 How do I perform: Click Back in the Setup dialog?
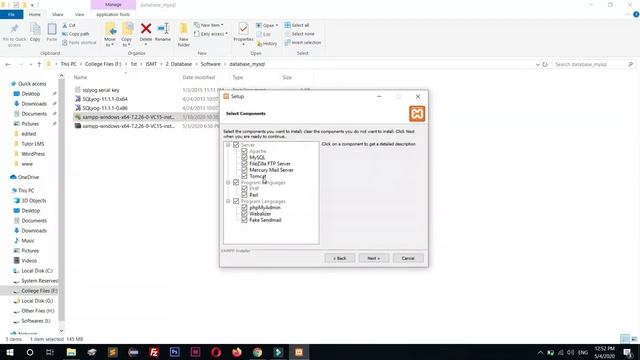pos(340,258)
